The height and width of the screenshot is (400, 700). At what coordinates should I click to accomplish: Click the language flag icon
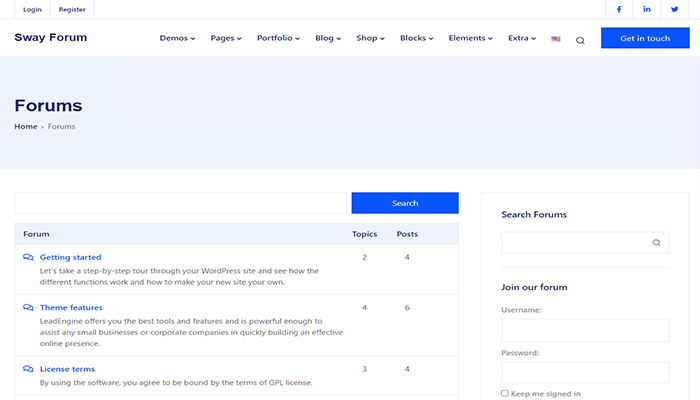[556, 39]
